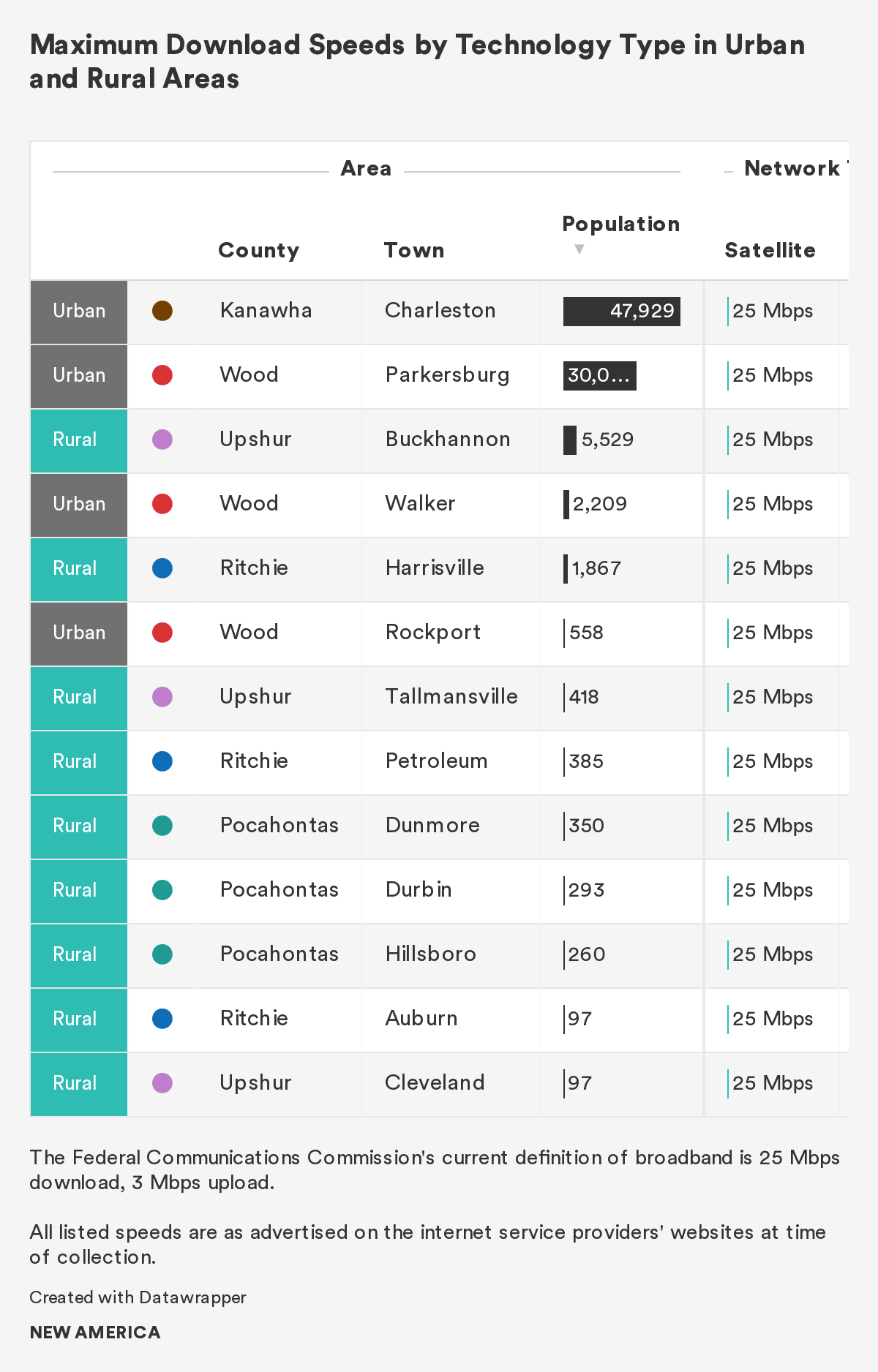Image resolution: width=878 pixels, height=1372 pixels.
Task: Click the Created with Datawrapper link
Action: click(138, 1297)
